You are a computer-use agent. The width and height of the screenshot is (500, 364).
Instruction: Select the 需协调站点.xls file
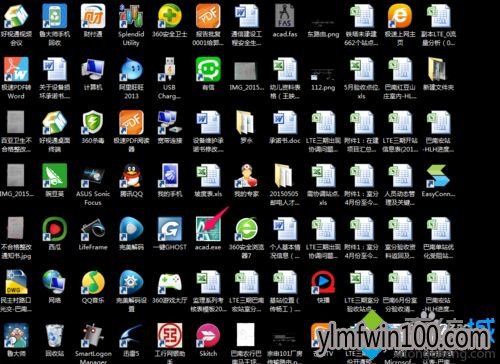pyautogui.click(x=323, y=185)
